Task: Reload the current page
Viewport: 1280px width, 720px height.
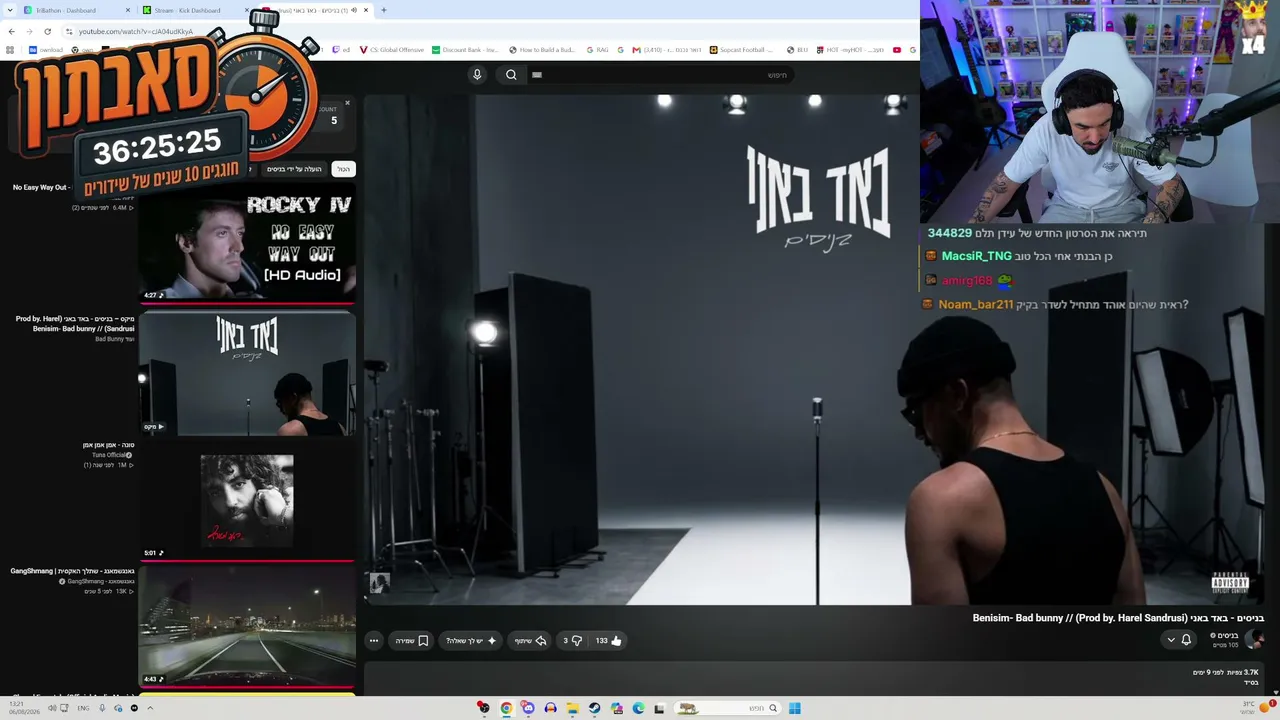Action: tap(47, 31)
